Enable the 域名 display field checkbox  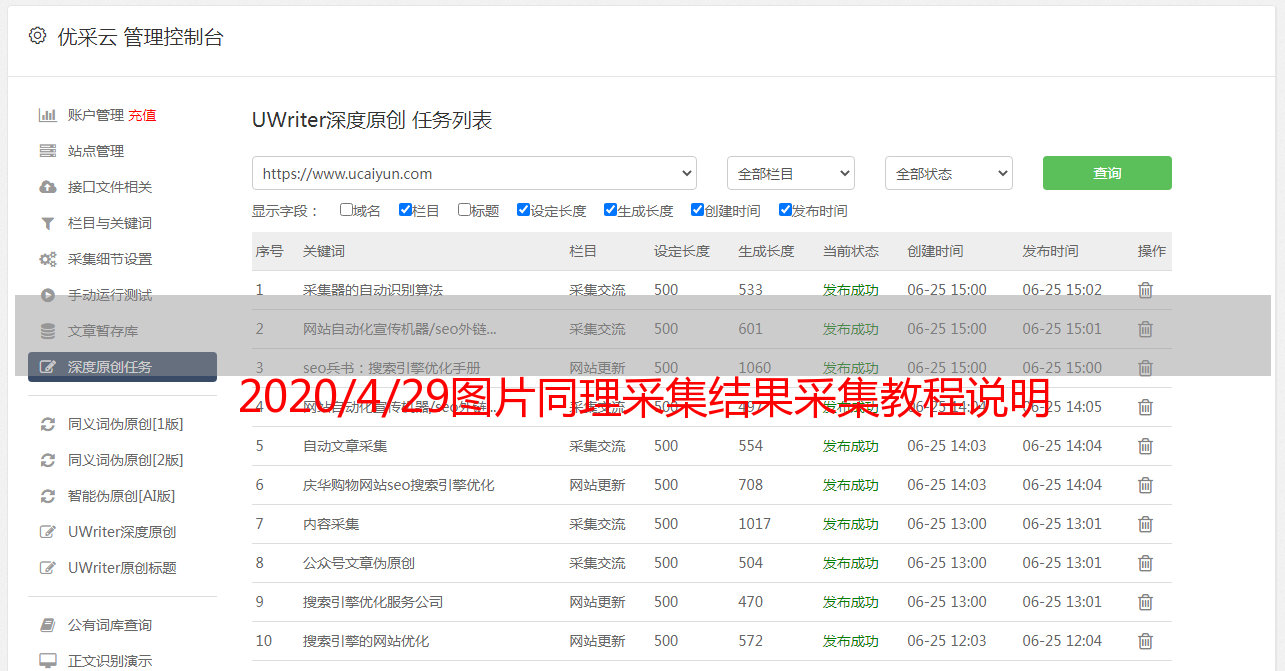346,210
